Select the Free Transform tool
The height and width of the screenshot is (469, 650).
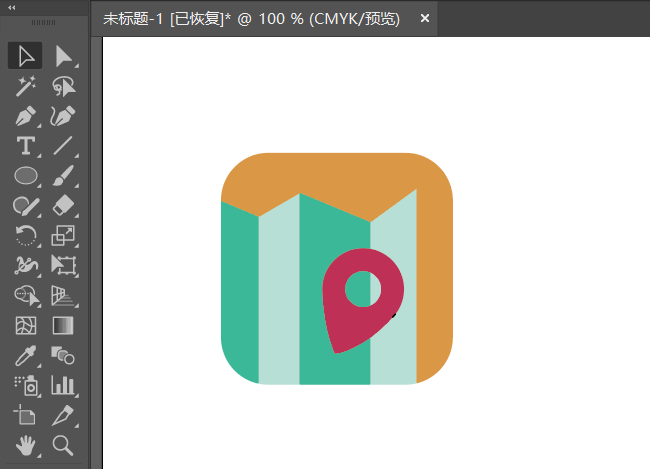point(63,265)
